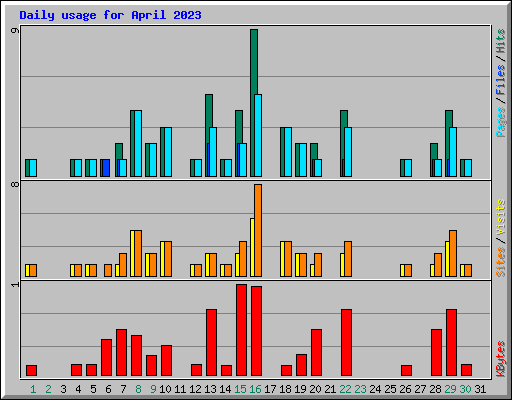The height and width of the screenshot is (400, 512).
Task: Click the red KBytes legend label
Action: [x=500, y=359]
